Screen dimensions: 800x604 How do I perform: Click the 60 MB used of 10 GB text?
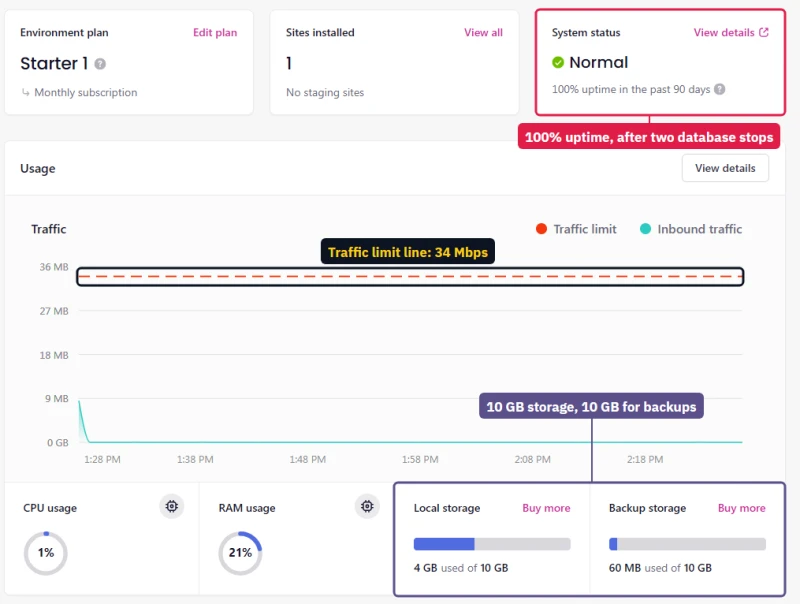click(x=660, y=568)
